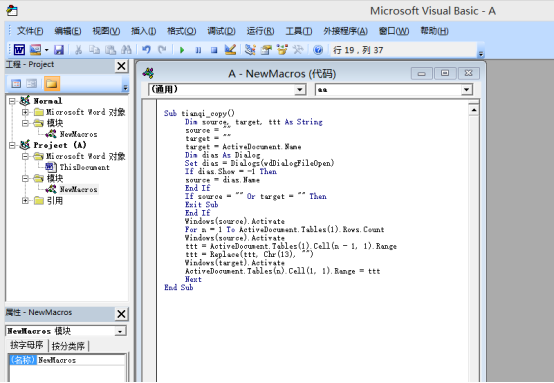Click the Break pause icon

click(x=198, y=50)
